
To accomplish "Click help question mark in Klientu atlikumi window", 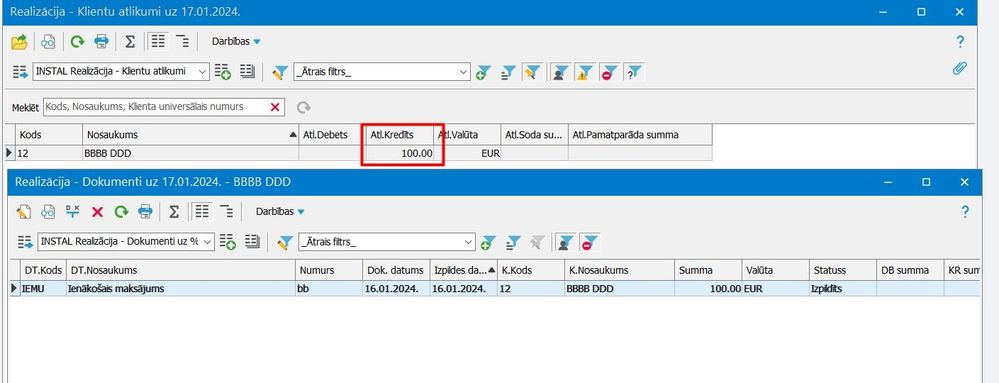I will [960, 42].
